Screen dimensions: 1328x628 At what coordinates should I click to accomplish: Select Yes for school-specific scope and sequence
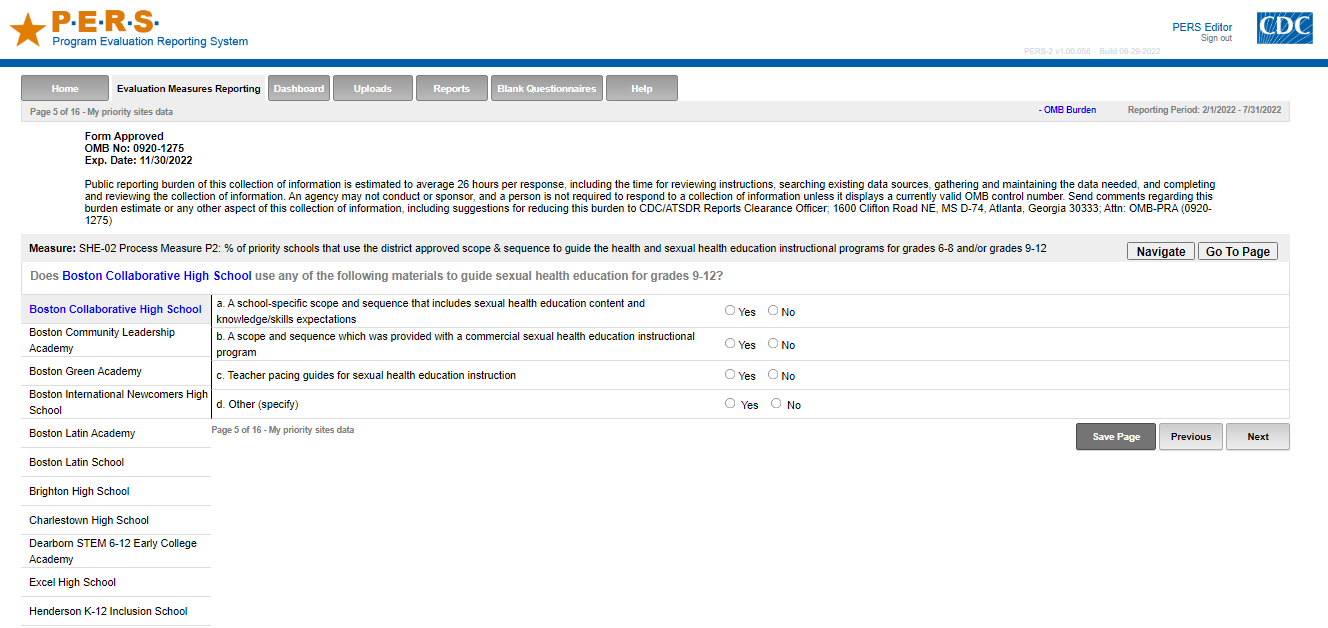(x=730, y=311)
